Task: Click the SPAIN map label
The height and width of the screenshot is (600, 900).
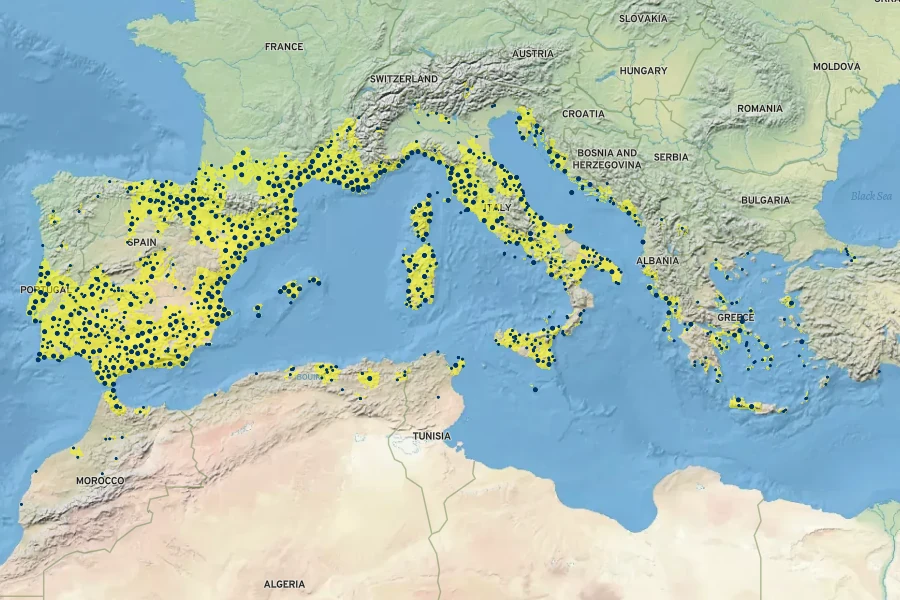Action: [x=141, y=243]
